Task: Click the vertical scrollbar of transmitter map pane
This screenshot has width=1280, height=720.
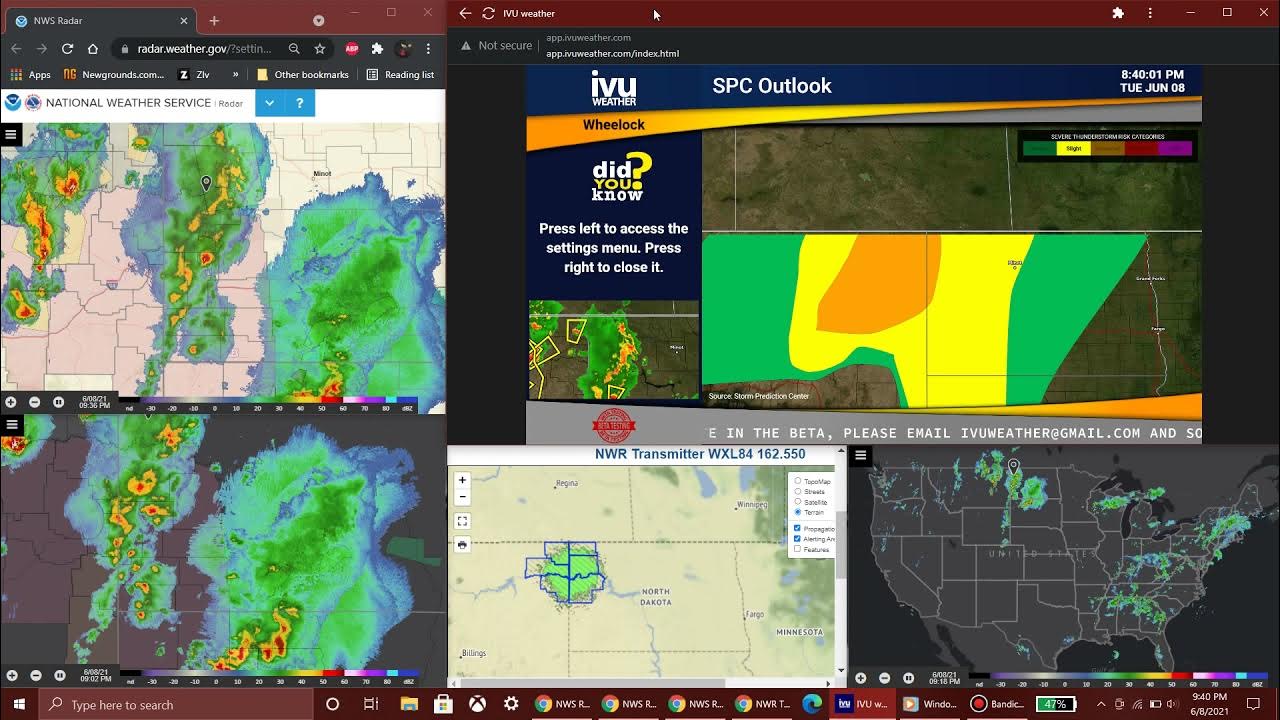Action: 841,545
